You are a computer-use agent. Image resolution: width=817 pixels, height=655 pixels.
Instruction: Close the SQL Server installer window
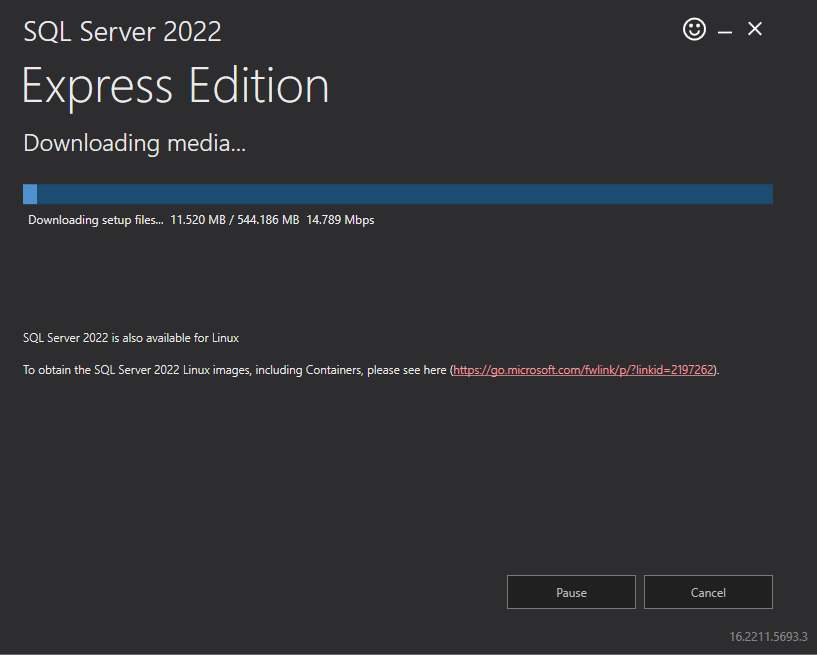[x=754, y=29]
